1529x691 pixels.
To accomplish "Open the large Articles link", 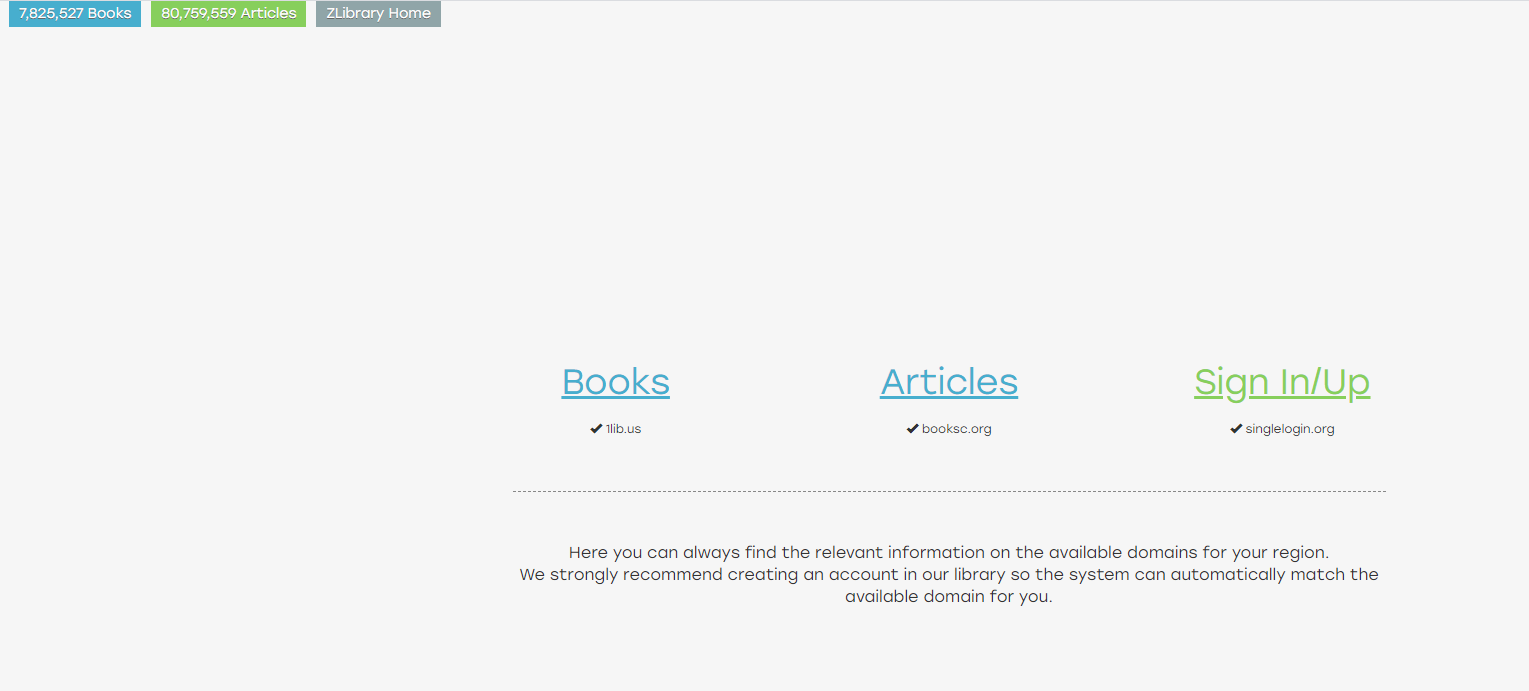I will pos(949,382).
